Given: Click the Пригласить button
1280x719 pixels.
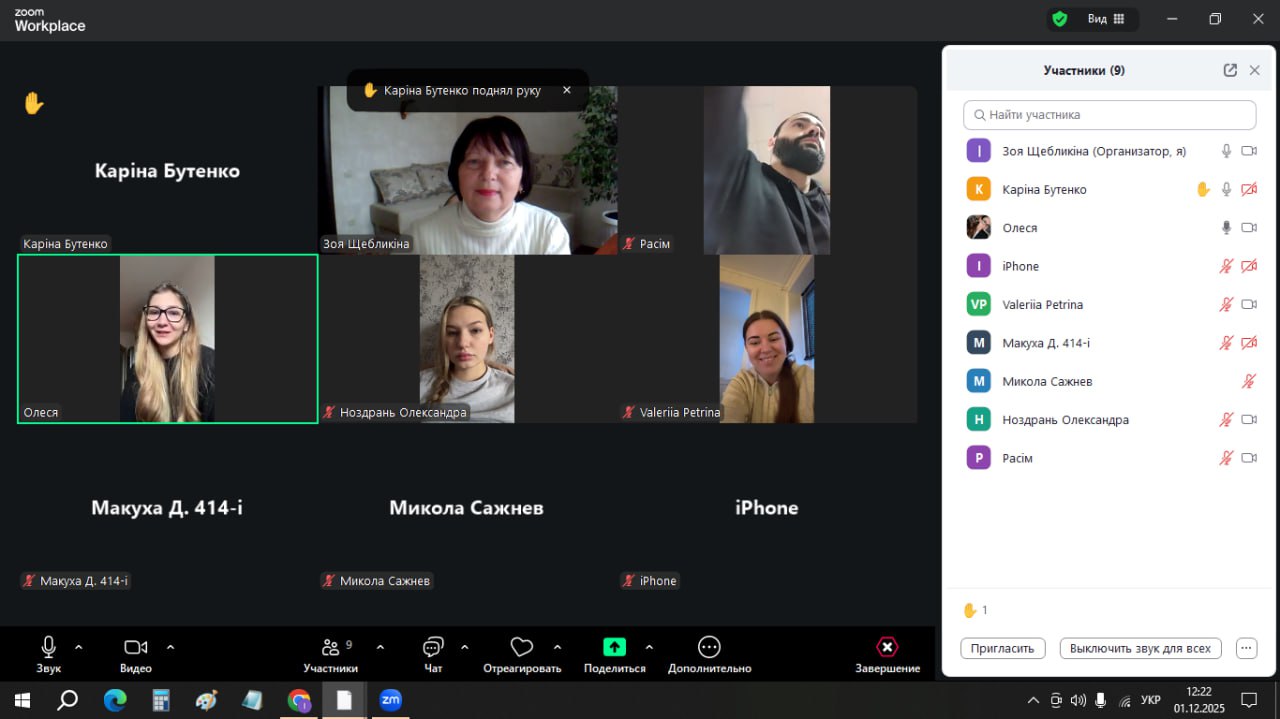Looking at the screenshot, I should [x=1002, y=648].
